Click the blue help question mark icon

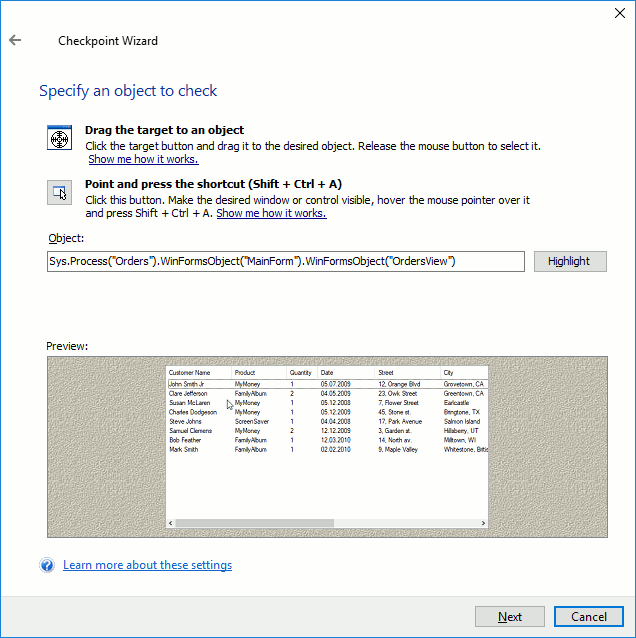47,565
